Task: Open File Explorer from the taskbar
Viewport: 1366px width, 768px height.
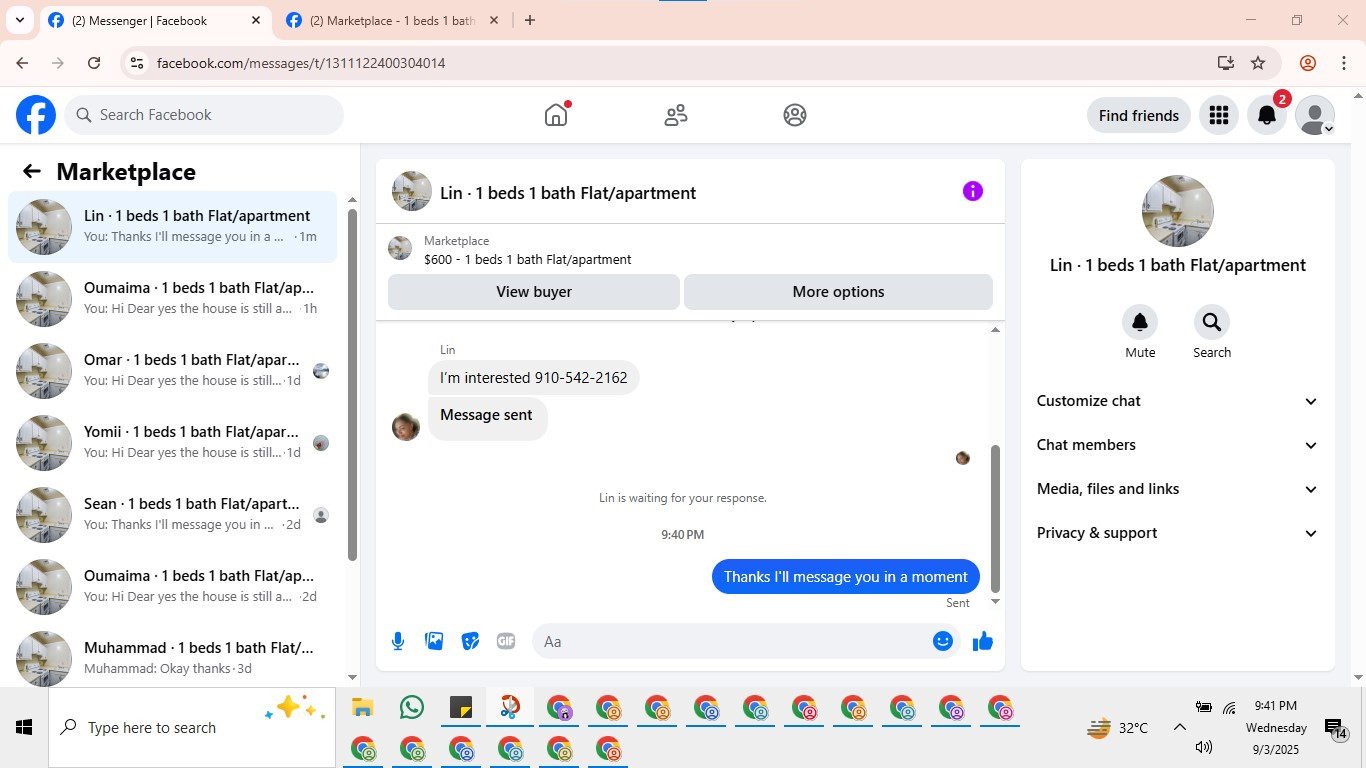Action: click(x=362, y=708)
